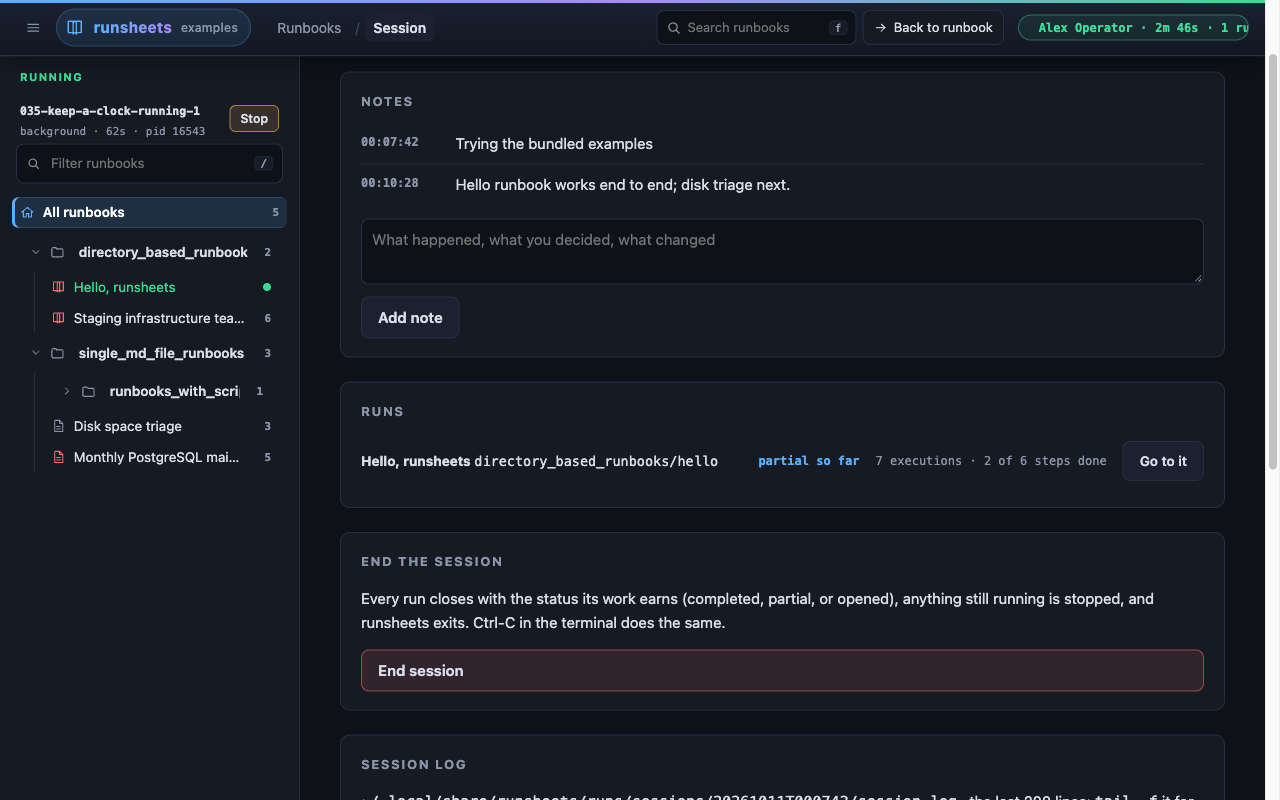Click the home icon beside All runbooks
The width and height of the screenshot is (1280, 800).
coord(27,212)
